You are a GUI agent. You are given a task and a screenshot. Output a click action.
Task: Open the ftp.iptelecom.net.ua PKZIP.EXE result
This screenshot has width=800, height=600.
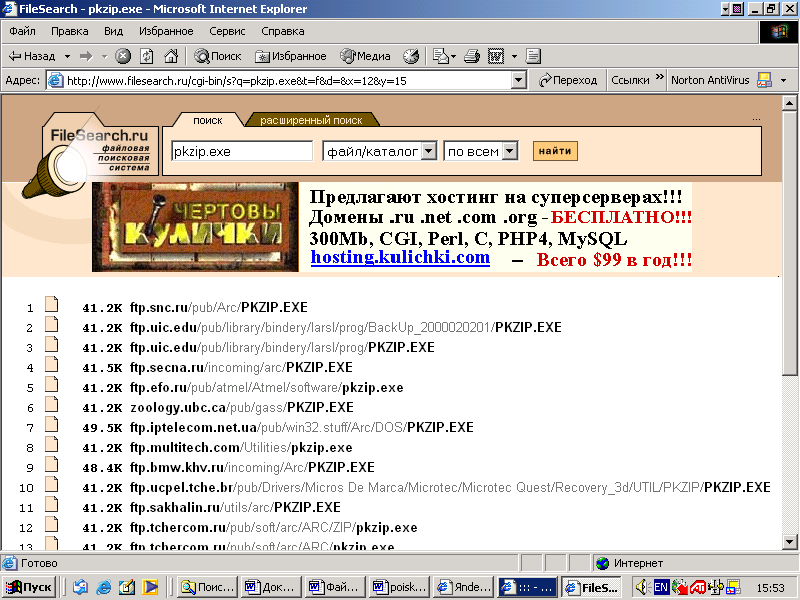click(x=302, y=427)
